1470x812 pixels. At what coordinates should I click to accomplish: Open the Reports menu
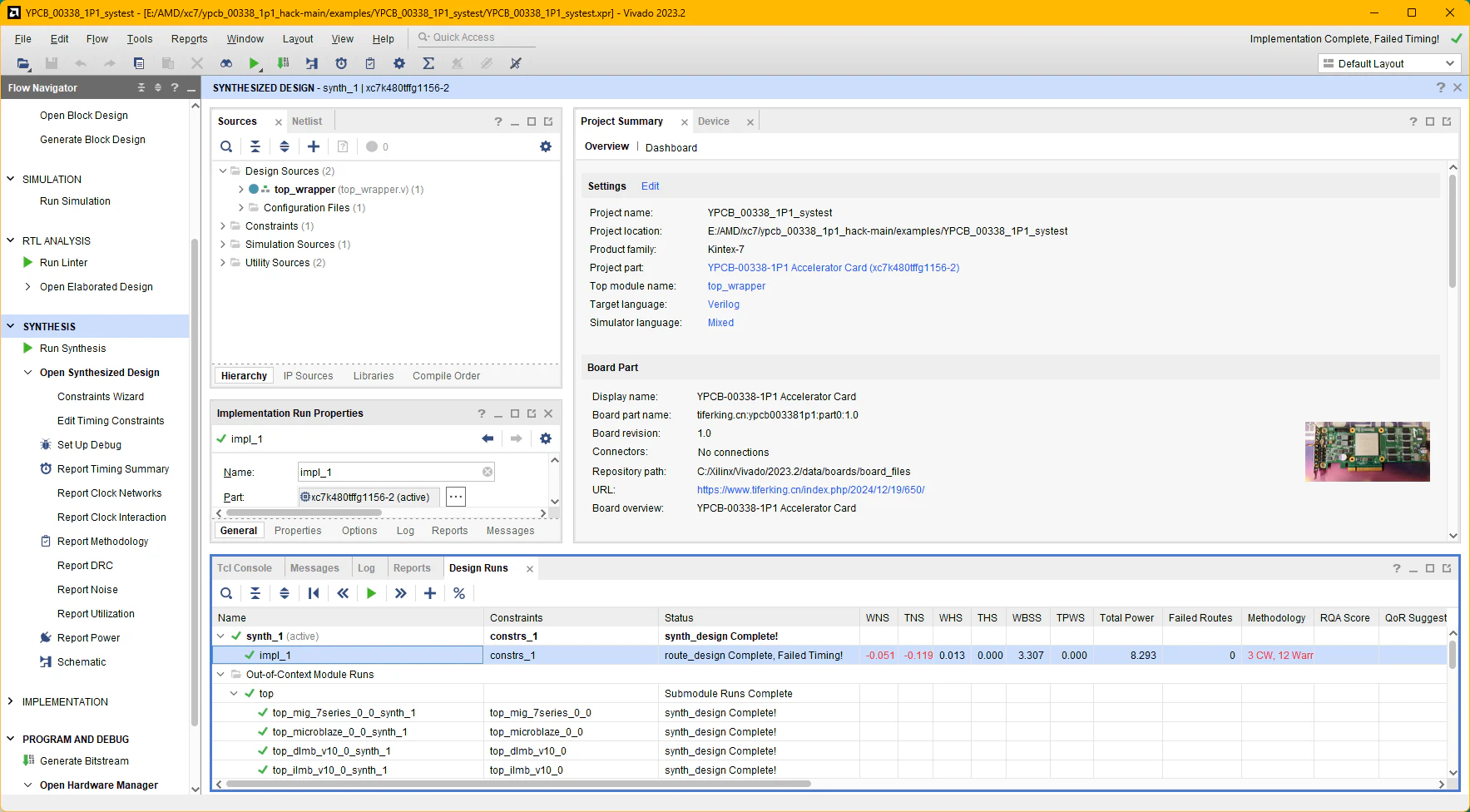tap(189, 39)
